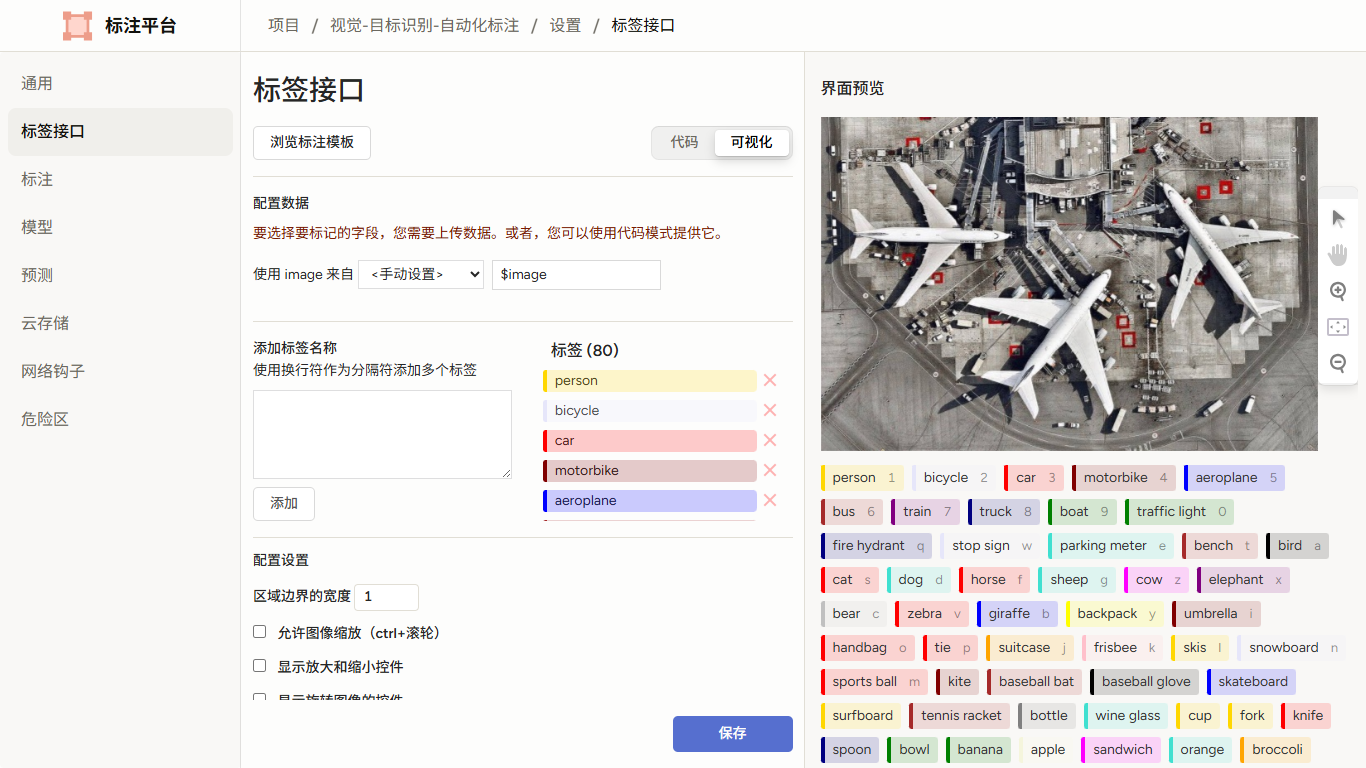Enable 允许图像缩放 checkbox
Screen dimensions: 1366x768
(260, 632)
